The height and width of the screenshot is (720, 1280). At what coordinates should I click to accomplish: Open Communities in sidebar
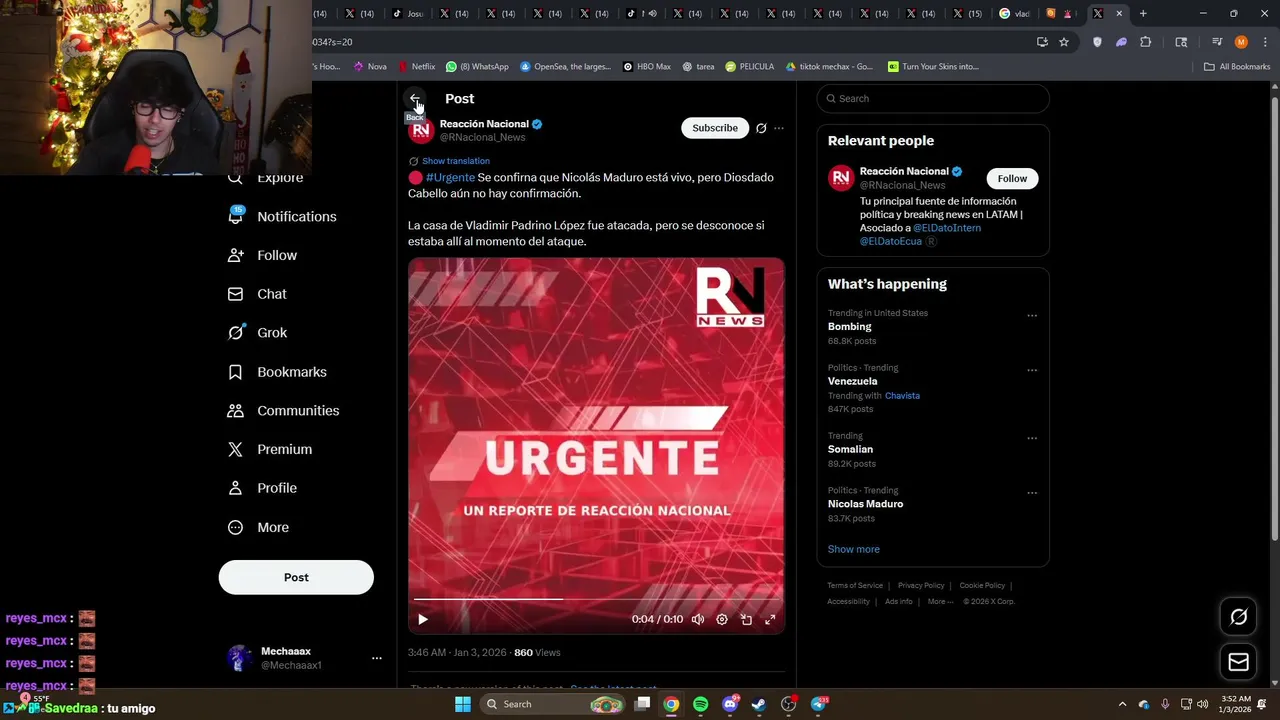coord(284,411)
